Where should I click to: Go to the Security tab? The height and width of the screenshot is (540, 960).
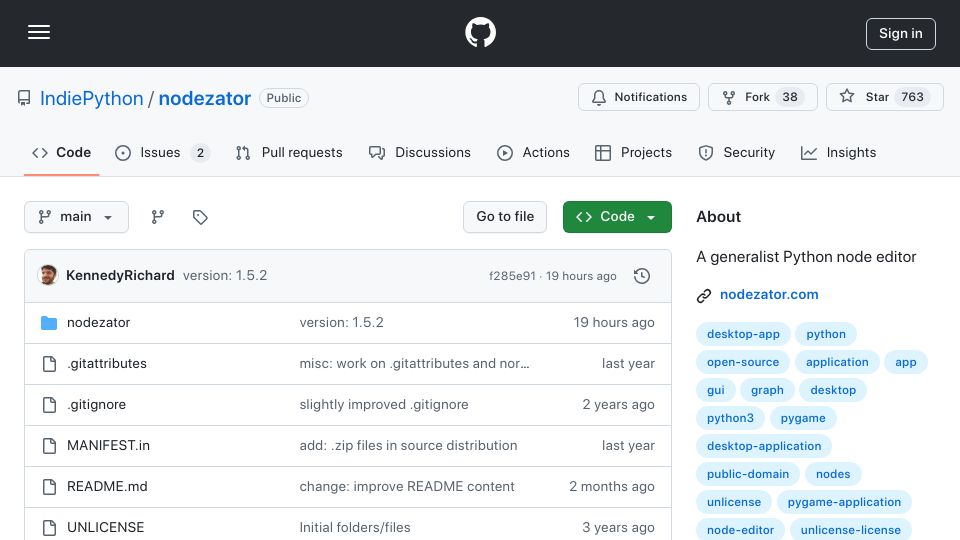[x=737, y=152]
